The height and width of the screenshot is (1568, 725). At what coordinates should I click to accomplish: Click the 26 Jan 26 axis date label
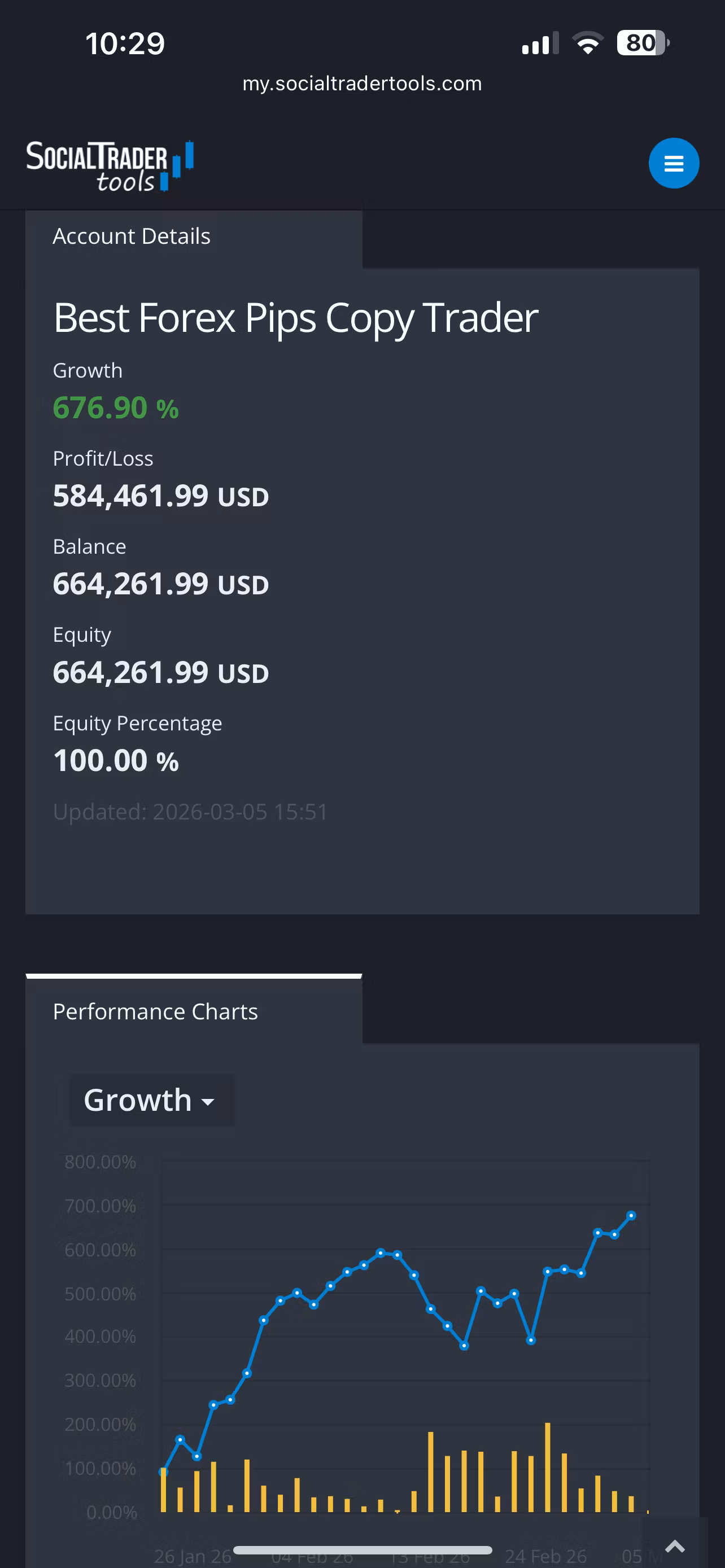coord(193,1557)
